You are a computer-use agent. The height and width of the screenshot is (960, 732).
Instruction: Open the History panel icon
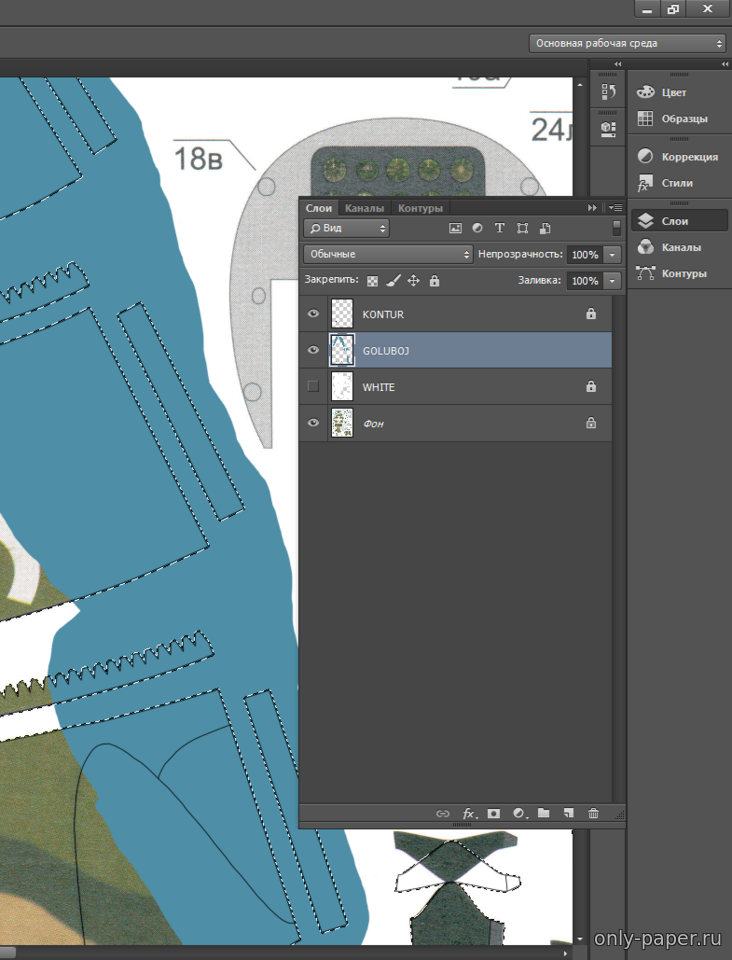point(608,92)
